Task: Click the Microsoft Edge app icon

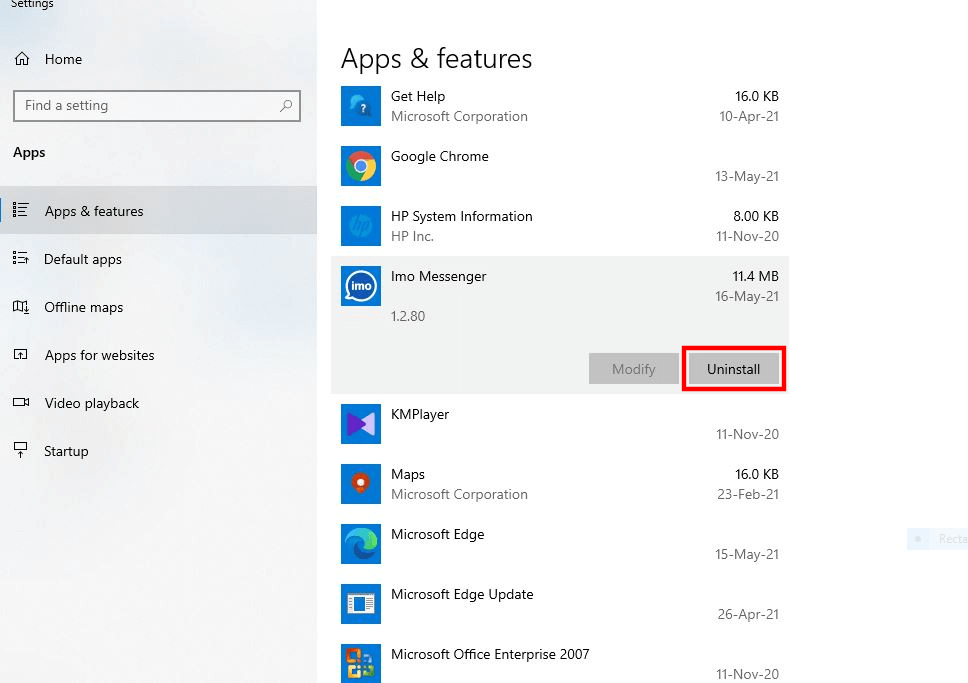Action: (x=361, y=544)
